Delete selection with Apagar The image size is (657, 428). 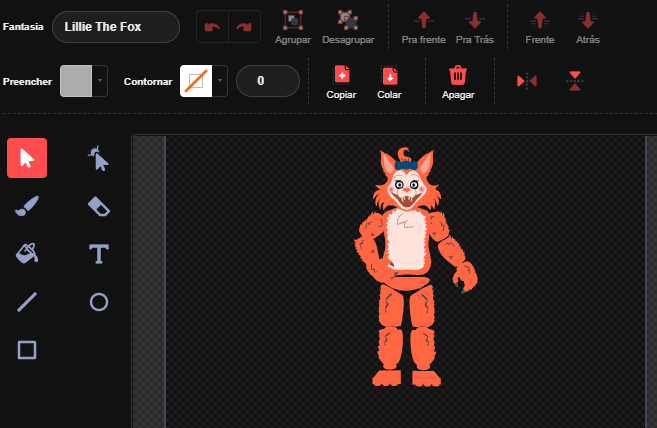458,82
